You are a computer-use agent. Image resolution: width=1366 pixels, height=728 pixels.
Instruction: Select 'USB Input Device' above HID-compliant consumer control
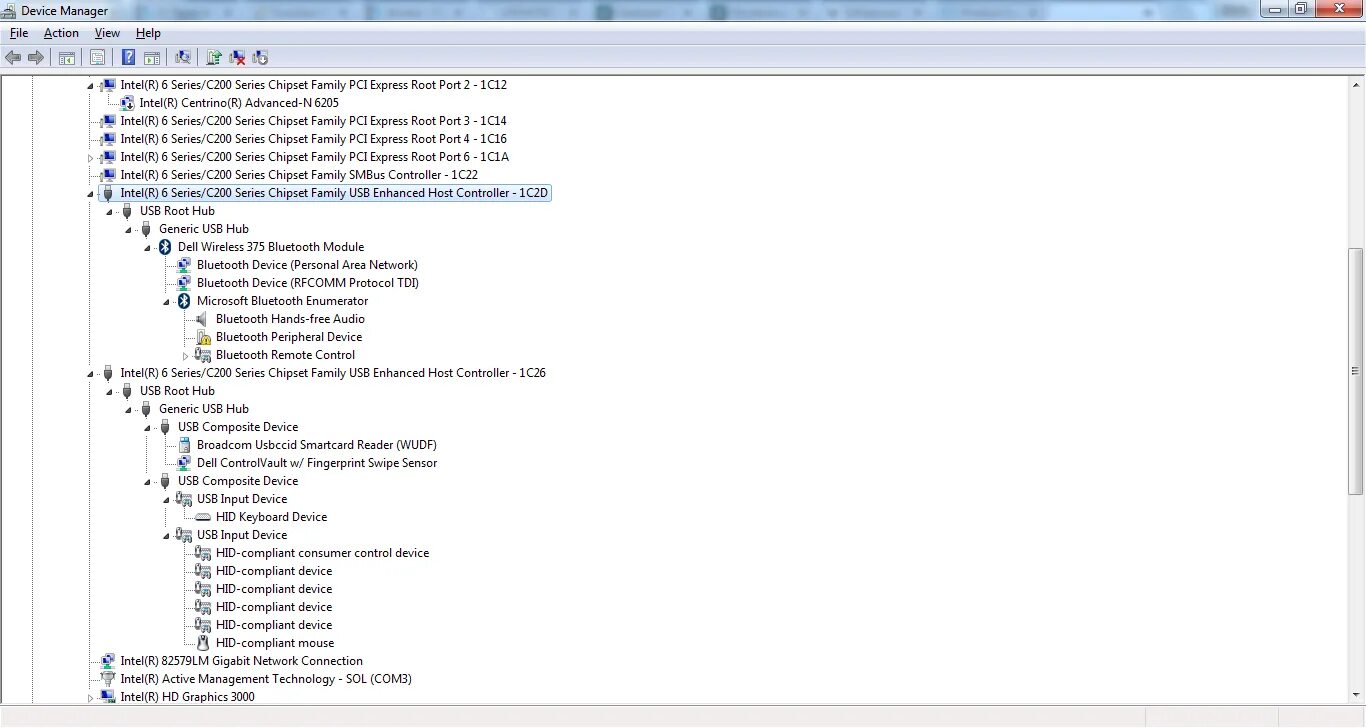242,535
